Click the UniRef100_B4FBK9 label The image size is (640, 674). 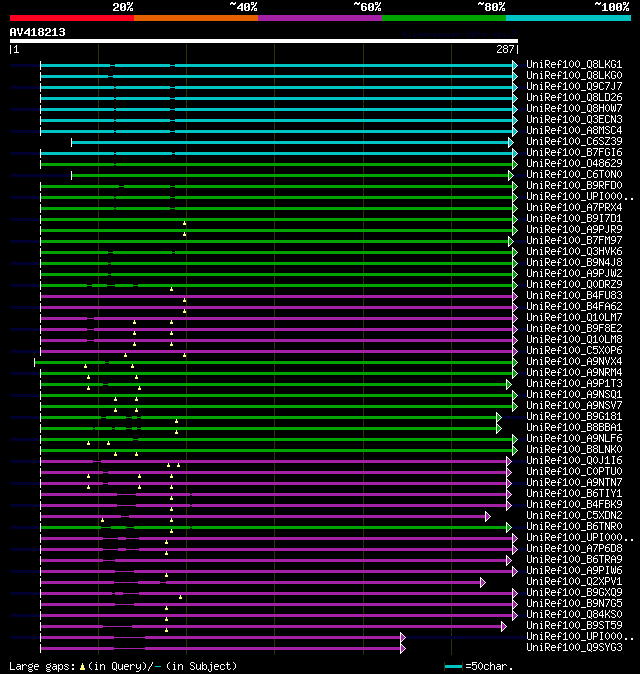(x=574, y=505)
